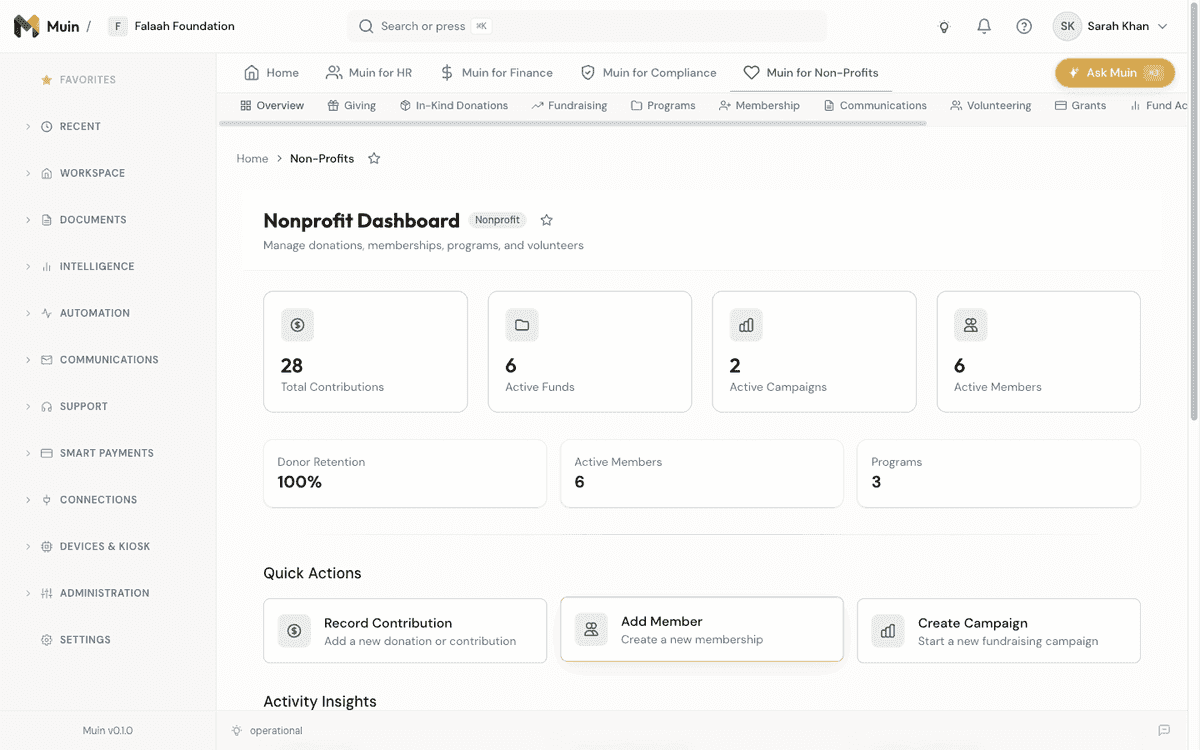
Task: Expand the Smart Payments sidebar section
Action: (28, 453)
